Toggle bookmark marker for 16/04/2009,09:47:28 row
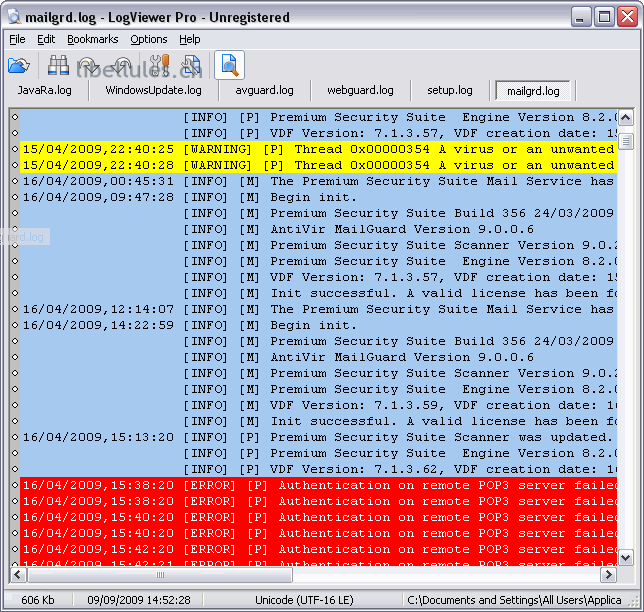 tap(15, 197)
